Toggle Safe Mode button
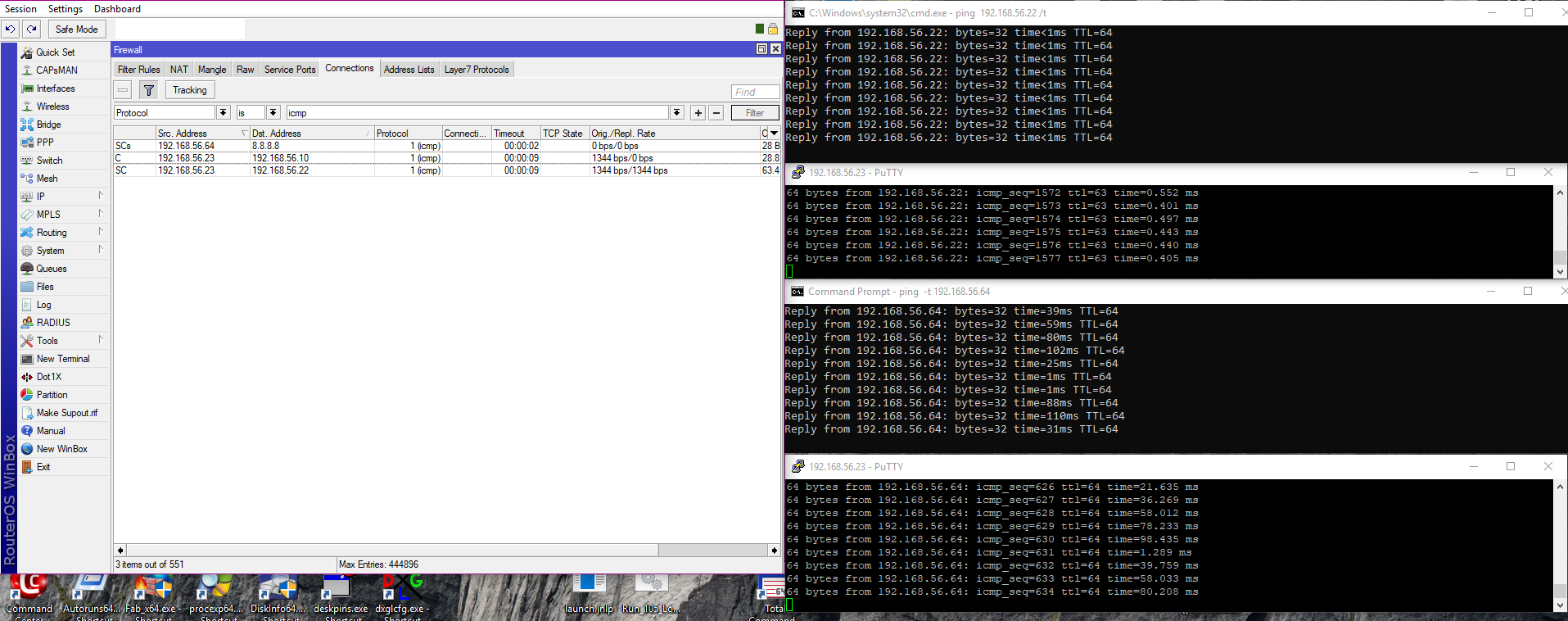Viewport: 1568px width, 621px height. click(76, 29)
